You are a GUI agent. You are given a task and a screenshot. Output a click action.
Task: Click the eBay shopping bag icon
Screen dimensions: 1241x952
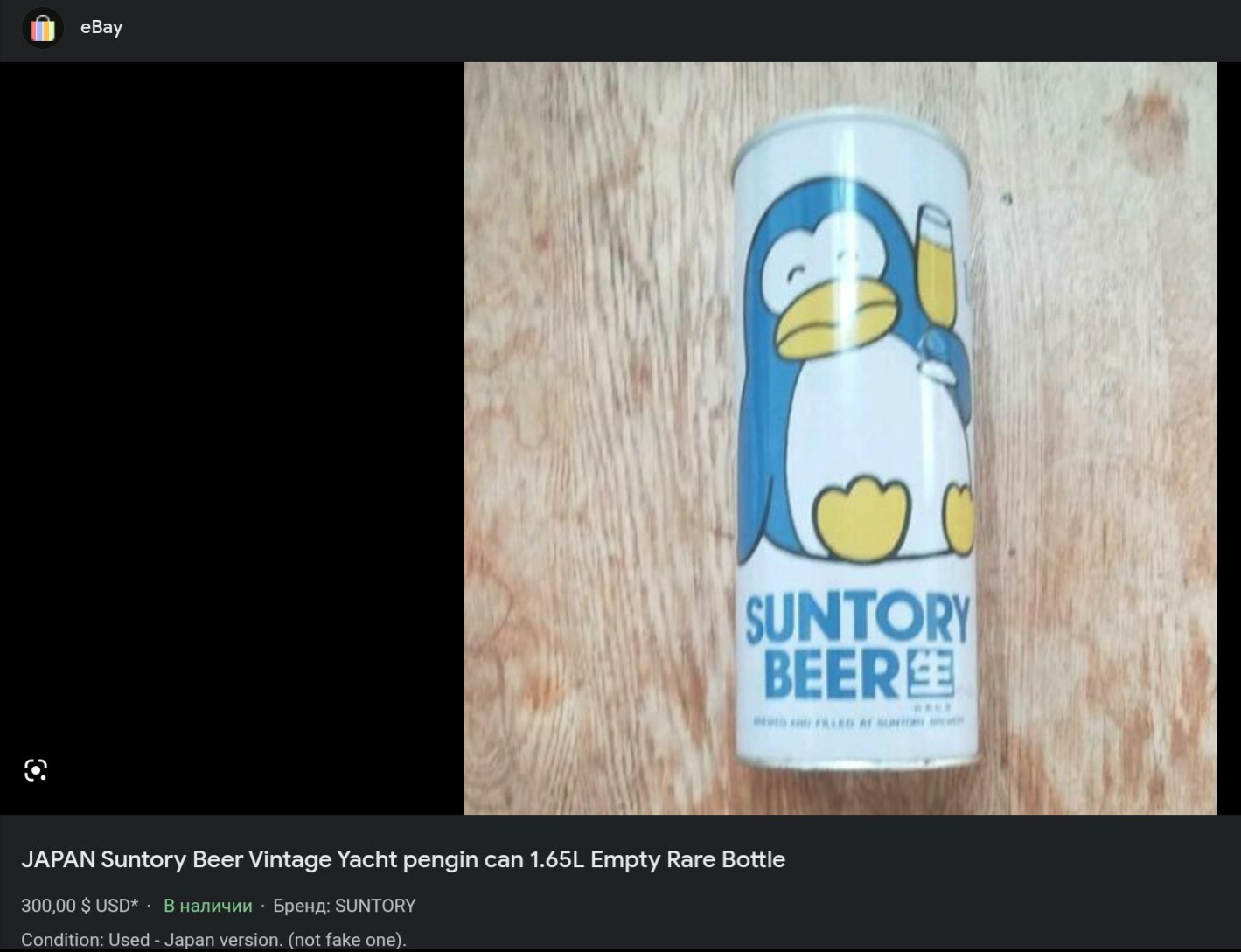(x=42, y=28)
